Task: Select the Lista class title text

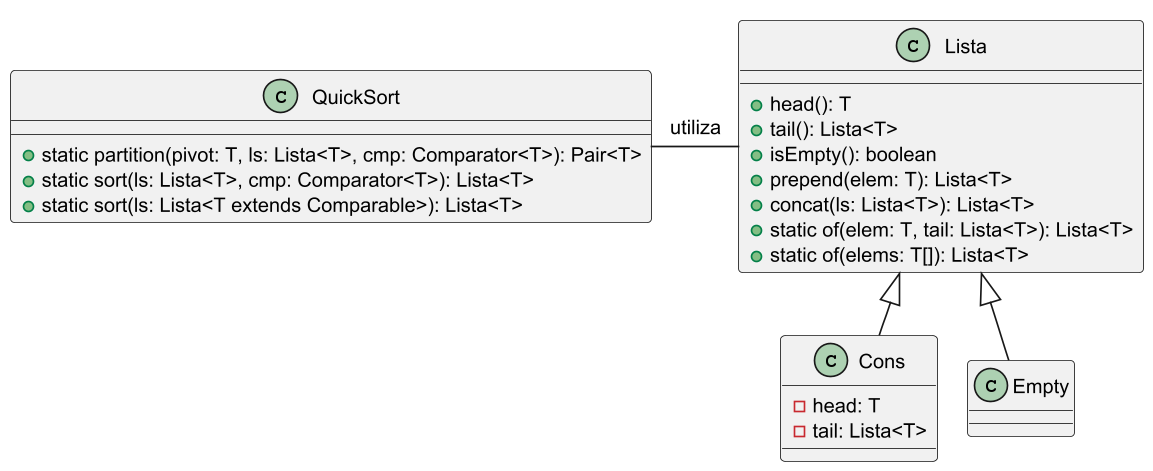Action: pos(966,46)
